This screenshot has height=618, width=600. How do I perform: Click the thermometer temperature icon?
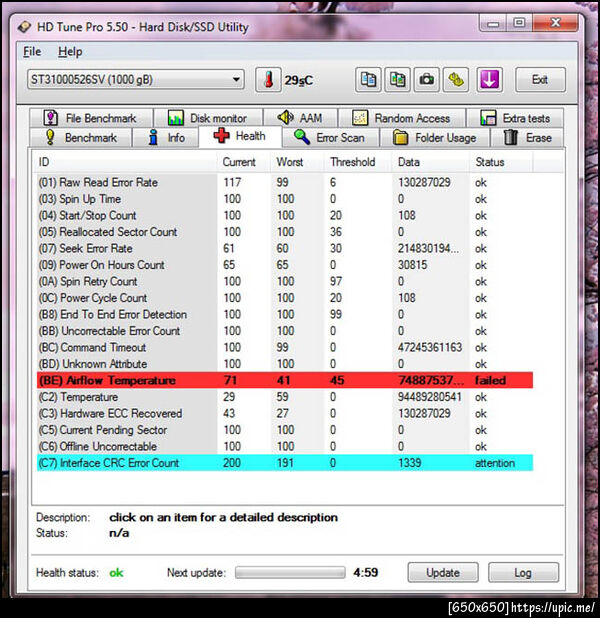click(x=268, y=80)
